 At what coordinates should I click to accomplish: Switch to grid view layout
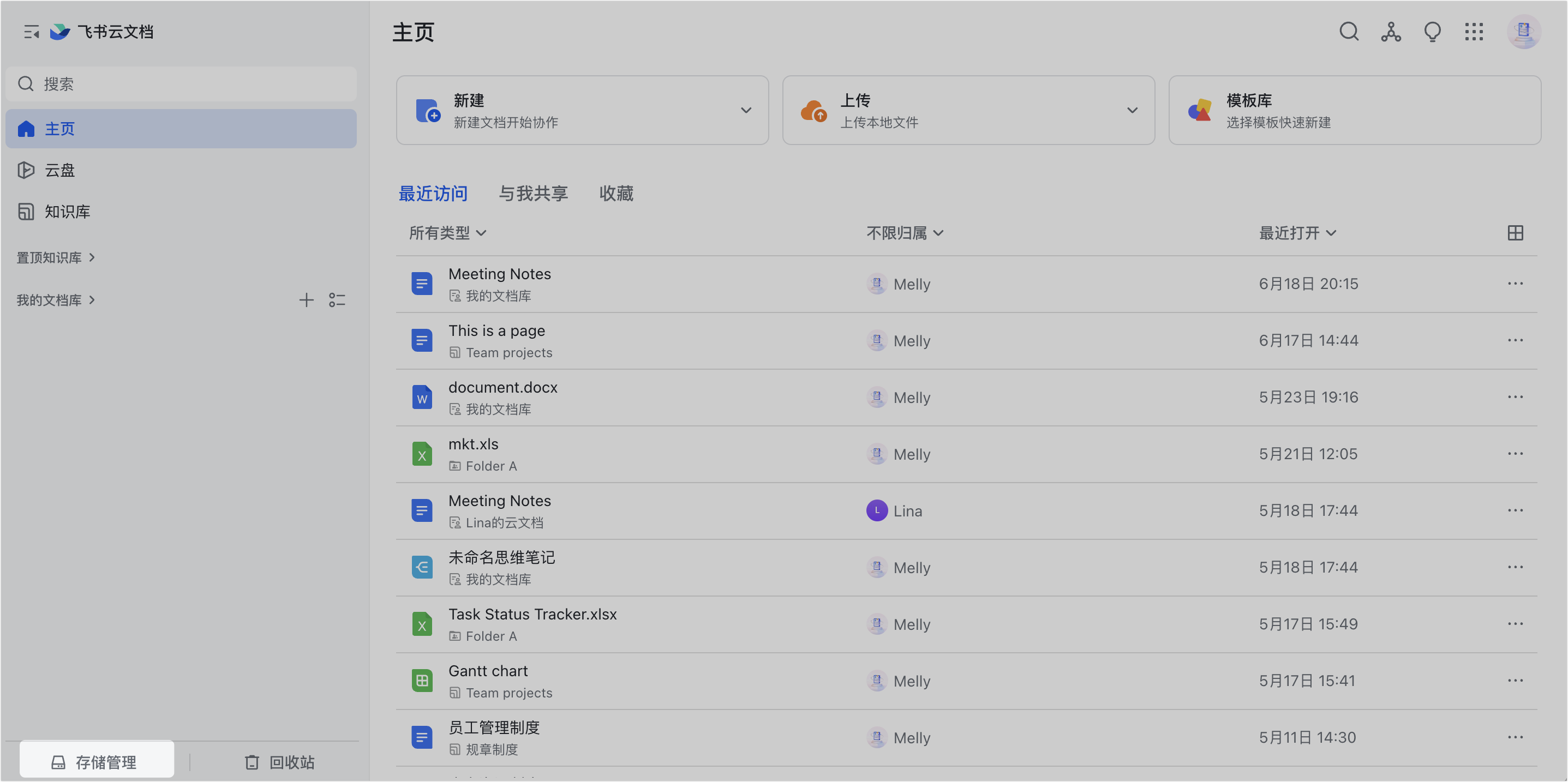[1515, 233]
